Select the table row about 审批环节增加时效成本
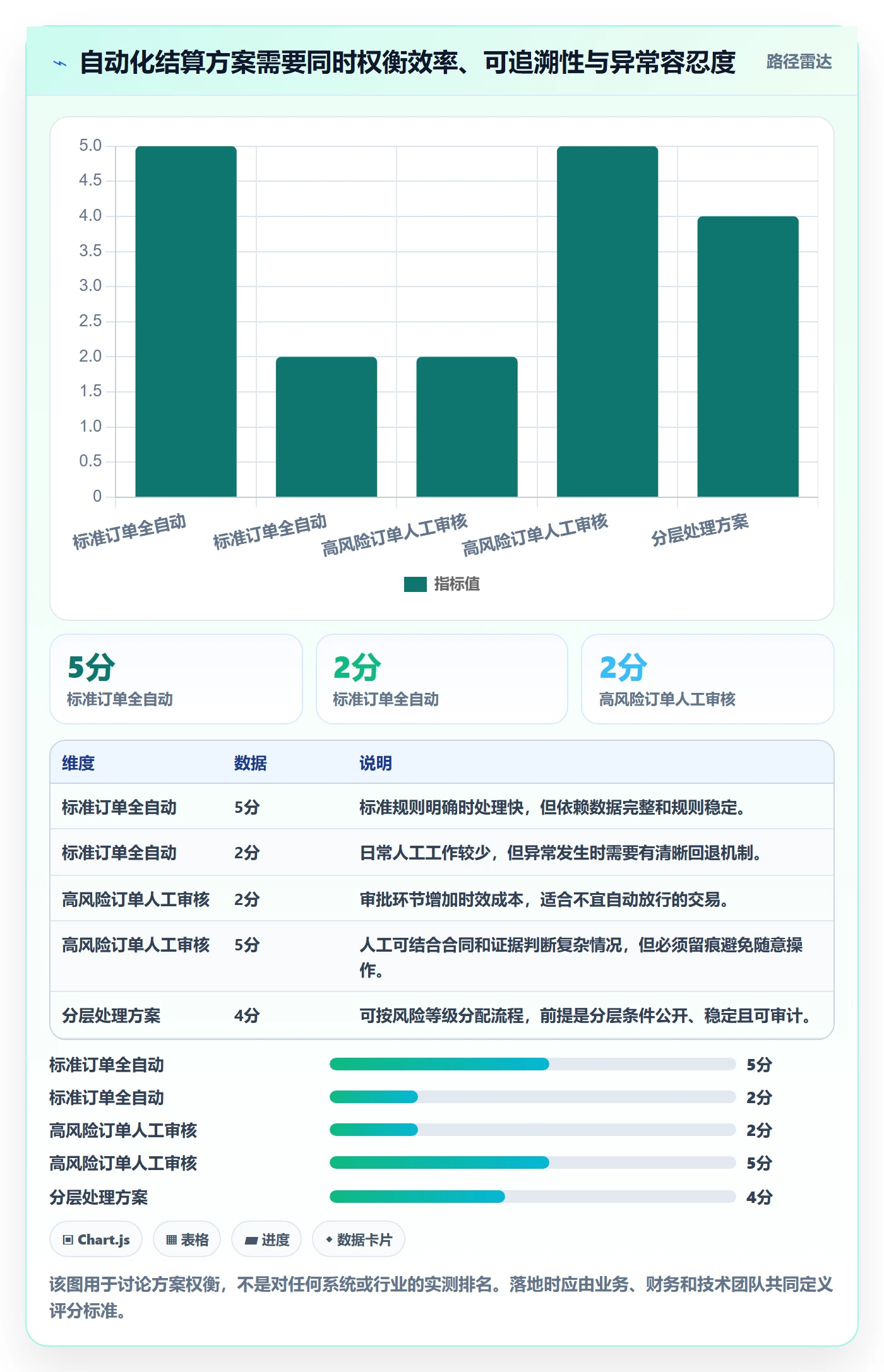Image resolution: width=884 pixels, height=1372 pixels. 442,898
